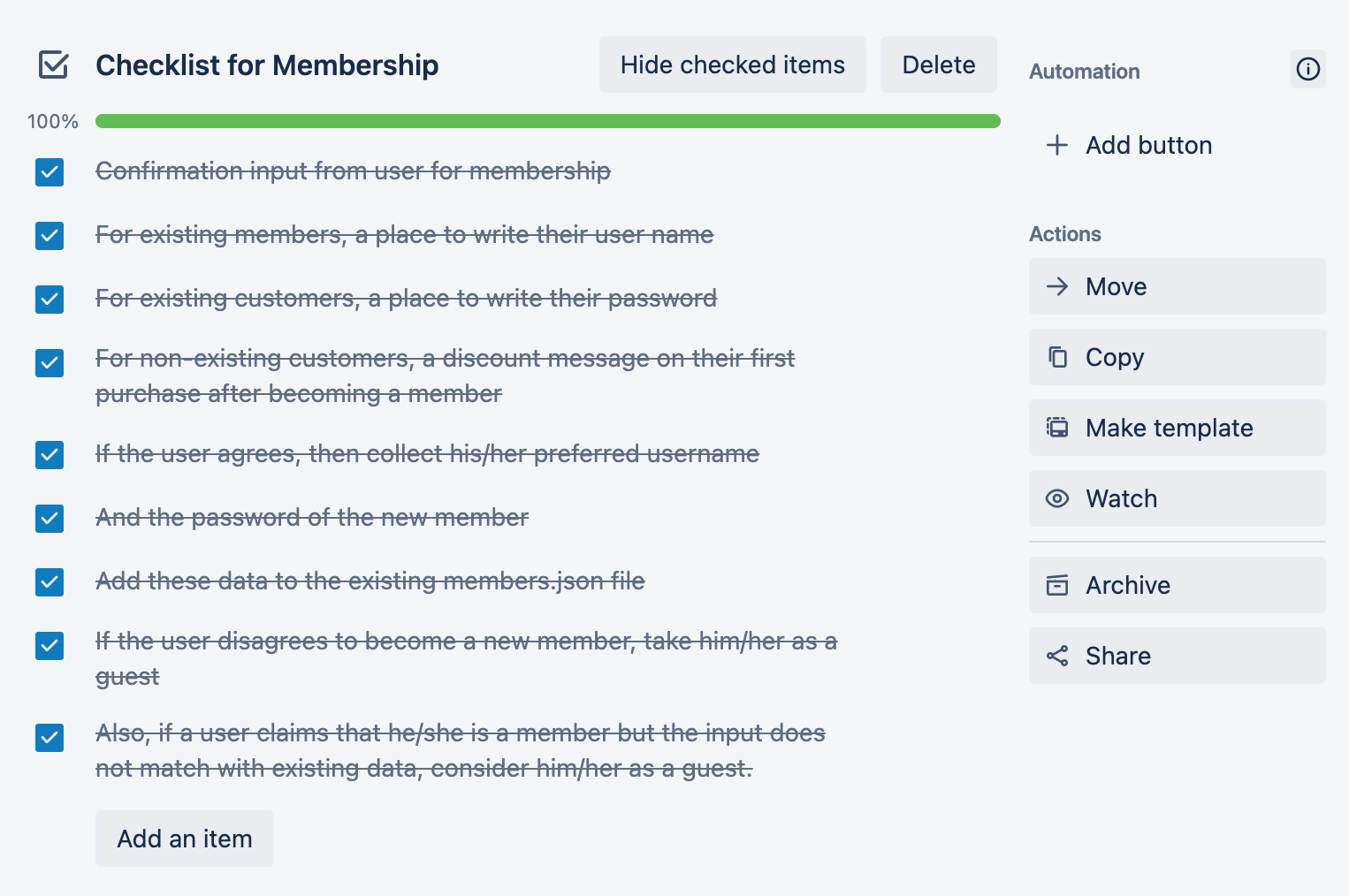Screen dimensions: 1349x896
Task: Uncheck the members.json file item checkbox
Action: pyautogui.click(x=50, y=582)
